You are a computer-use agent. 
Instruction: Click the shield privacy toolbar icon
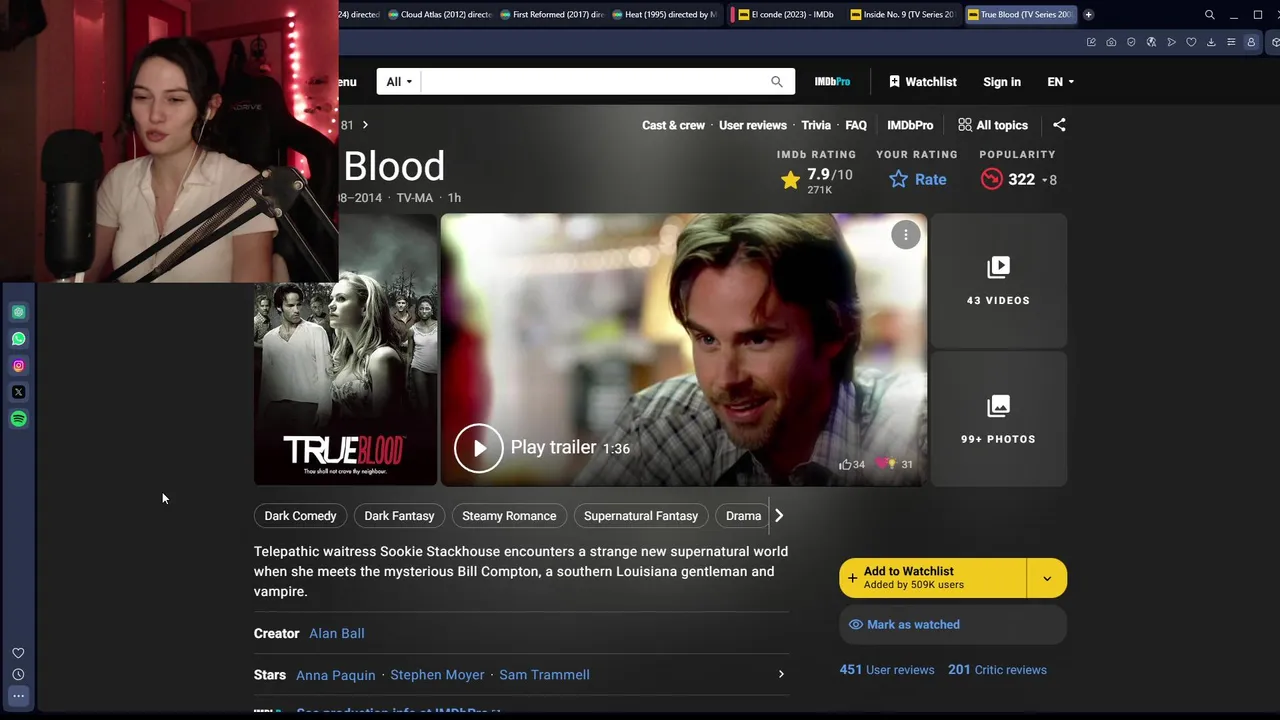(x=1131, y=42)
